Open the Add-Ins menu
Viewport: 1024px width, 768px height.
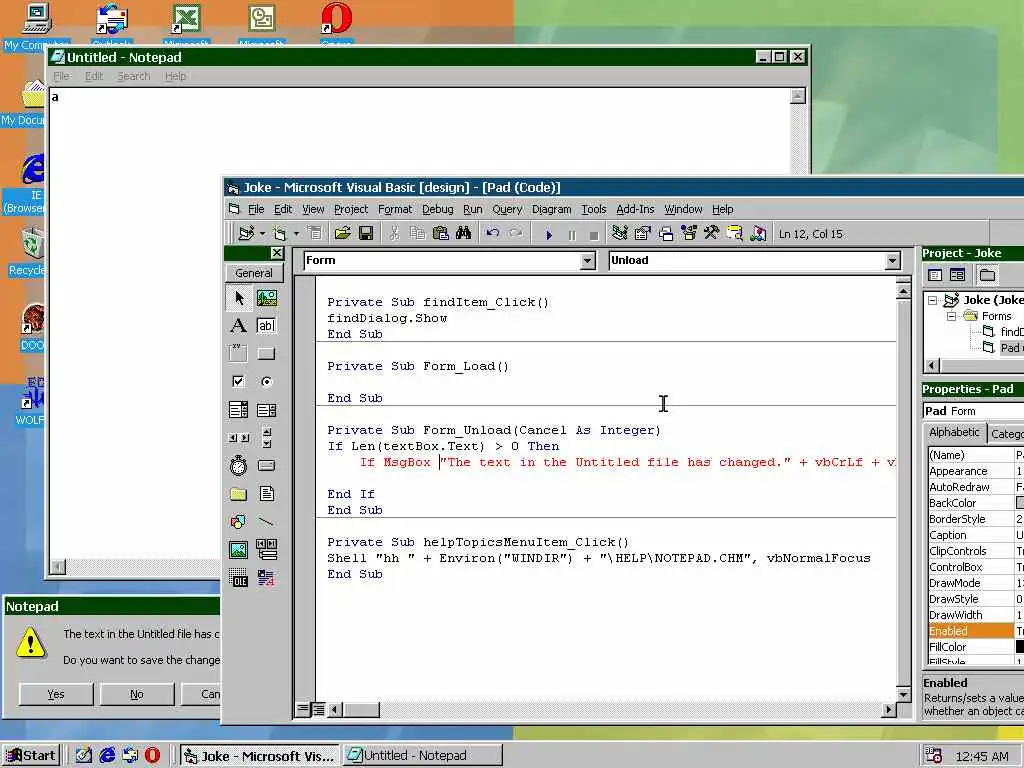(x=635, y=209)
